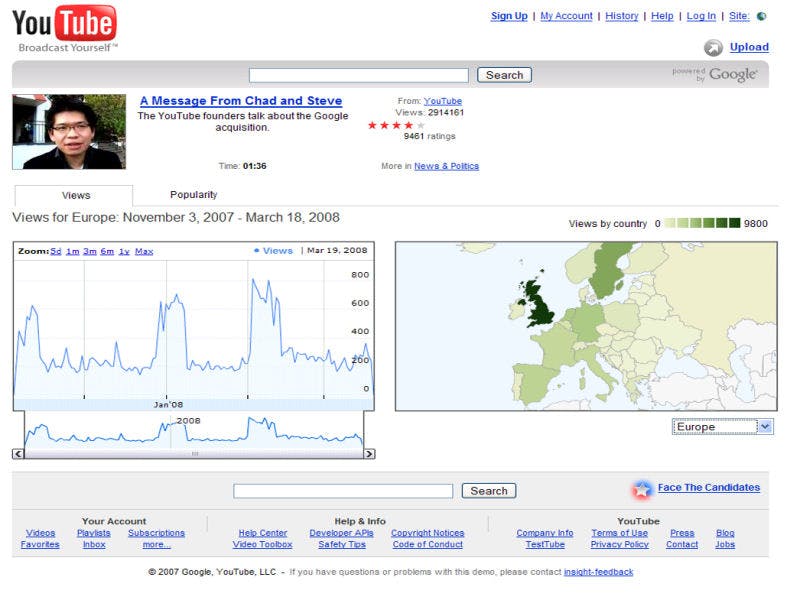Open the Help Center link
The height and width of the screenshot is (600, 800).
(x=263, y=533)
